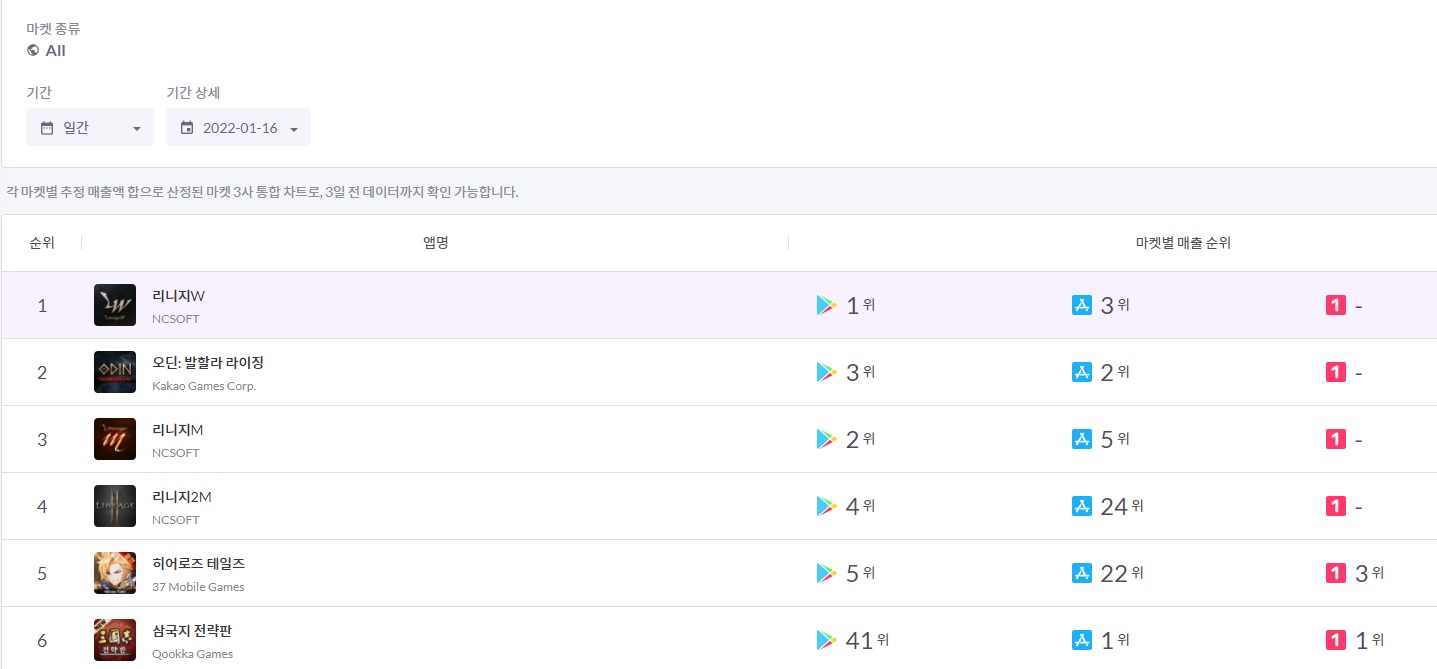Viewport: 1437px width, 669px height.
Task: Open the 일간 period dropdown
Action: 90,128
